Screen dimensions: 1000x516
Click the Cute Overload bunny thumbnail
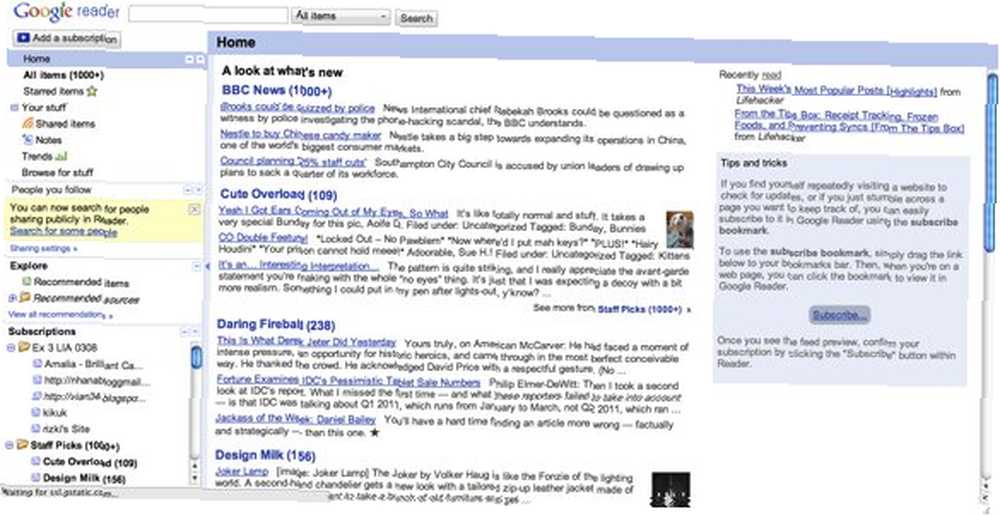click(x=679, y=230)
